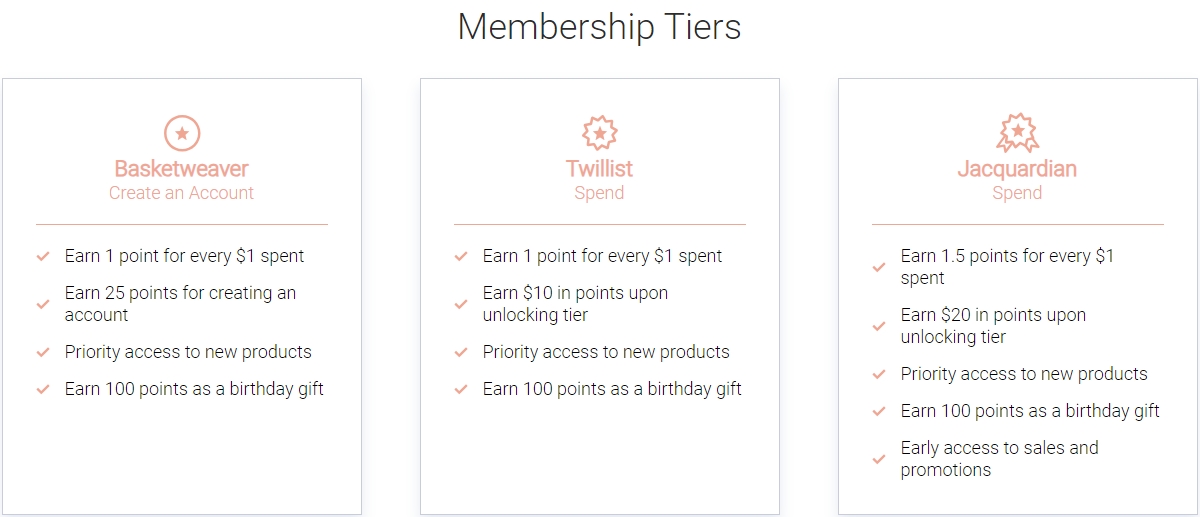Click 'Early access to sales and promotions' text
The width and height of the screenshot is (1200, 517).
1000,459
